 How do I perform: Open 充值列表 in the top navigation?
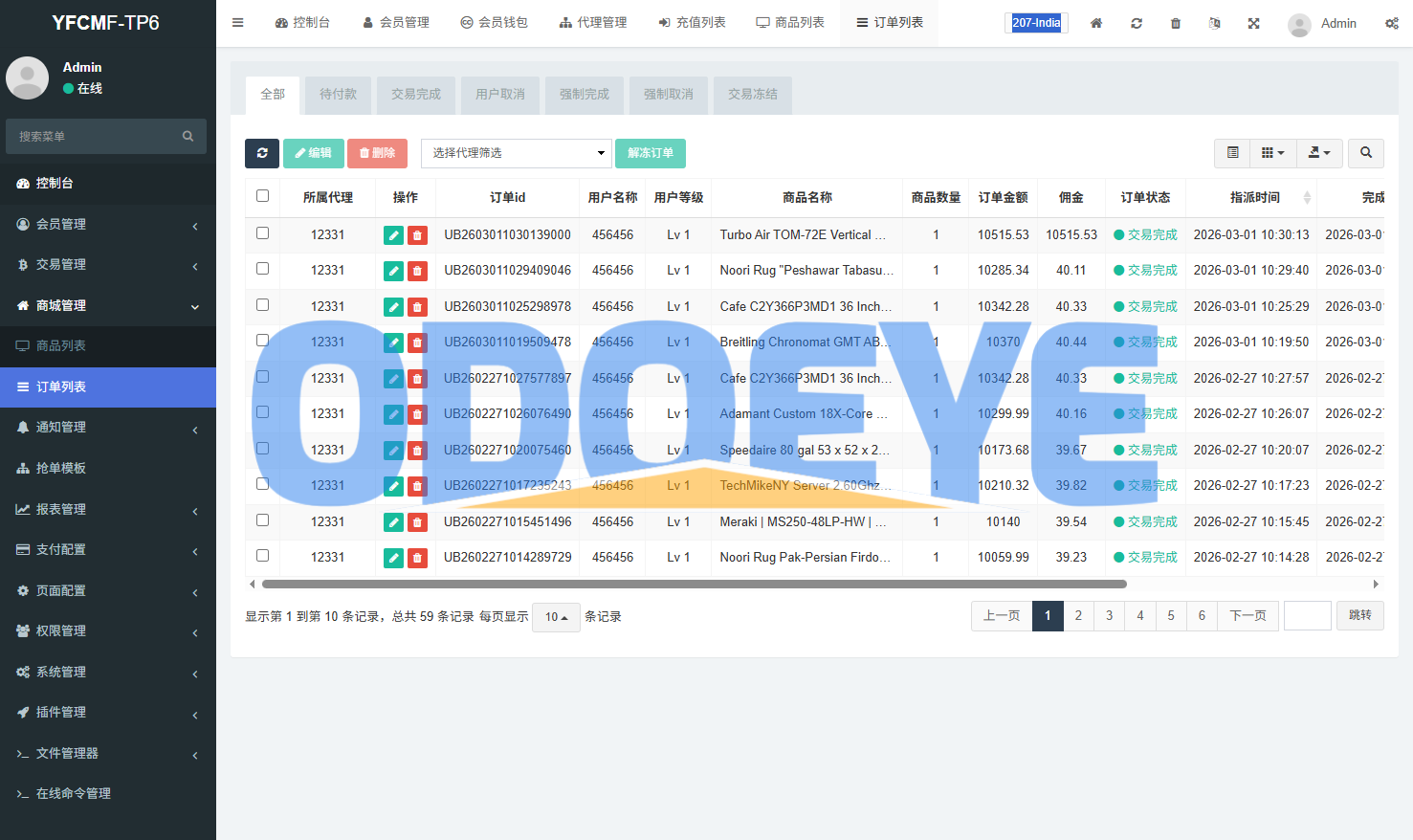click(x=692, y=23)
